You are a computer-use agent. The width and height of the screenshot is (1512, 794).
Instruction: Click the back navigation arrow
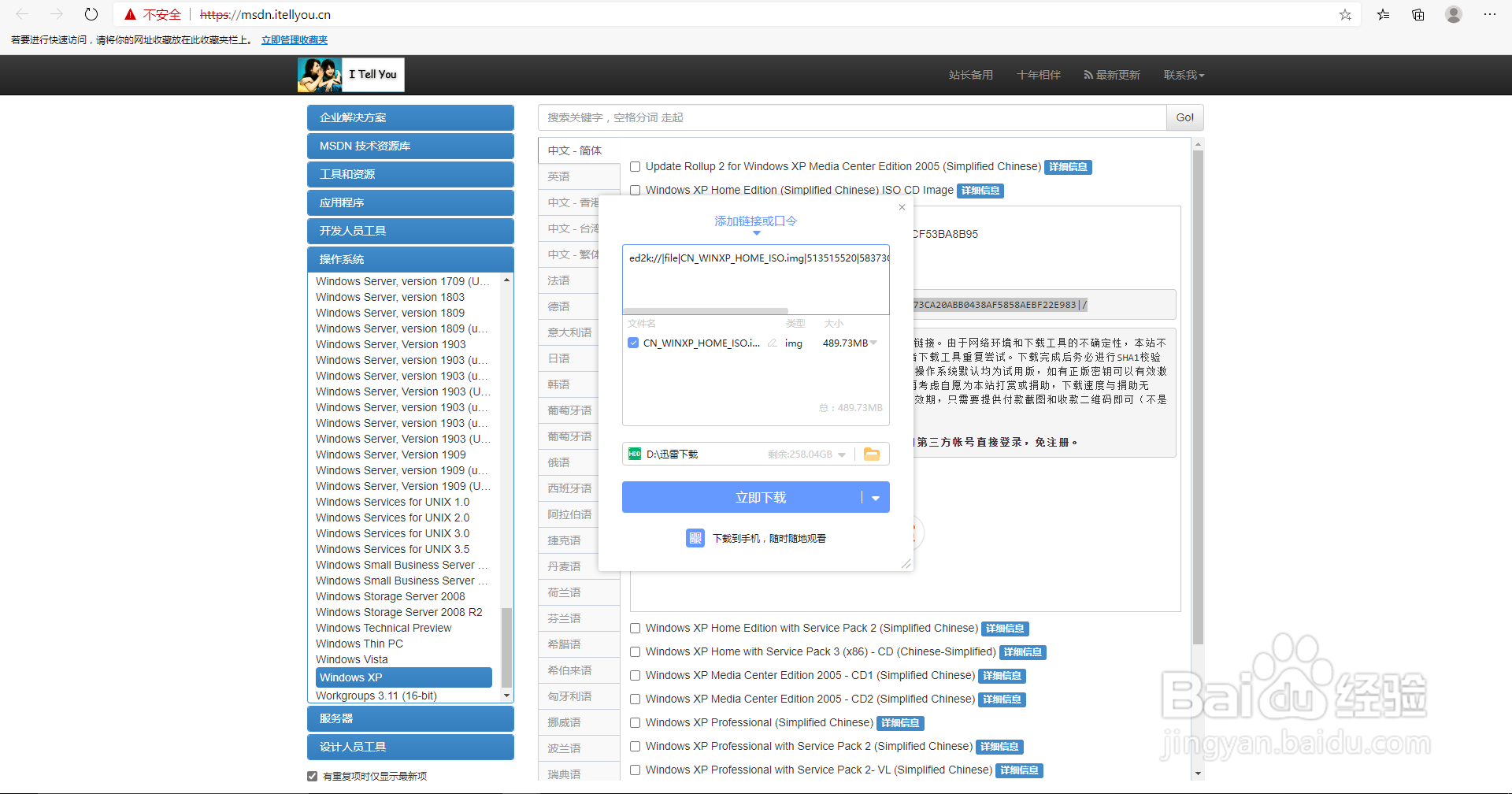(x=22, y=14)
